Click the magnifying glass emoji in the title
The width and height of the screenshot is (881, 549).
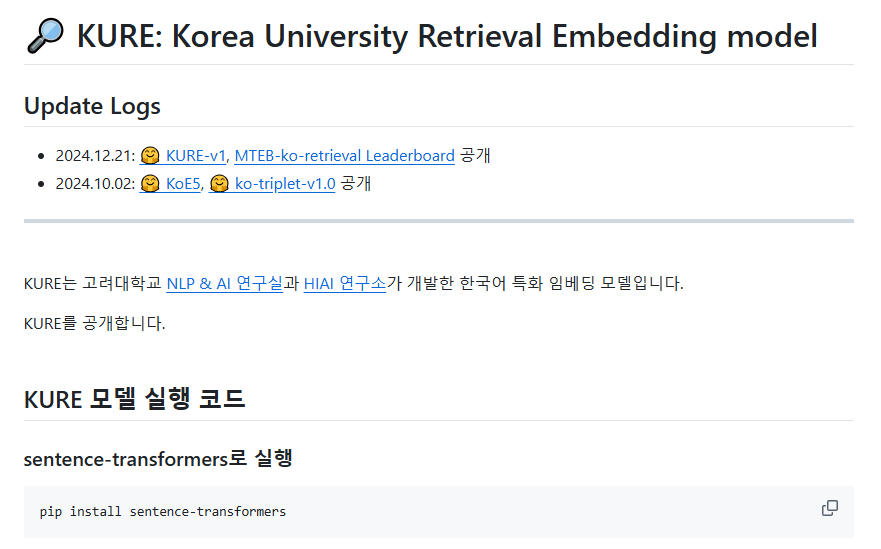[46, 37]
